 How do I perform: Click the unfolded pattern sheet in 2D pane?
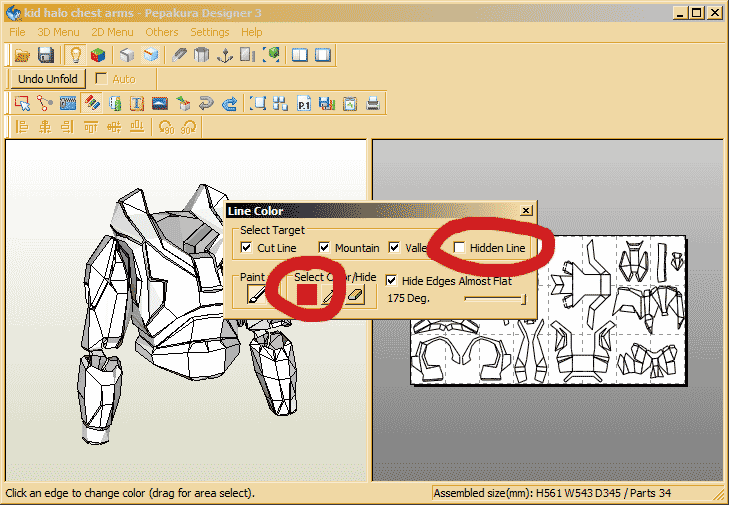pos(548,310)
